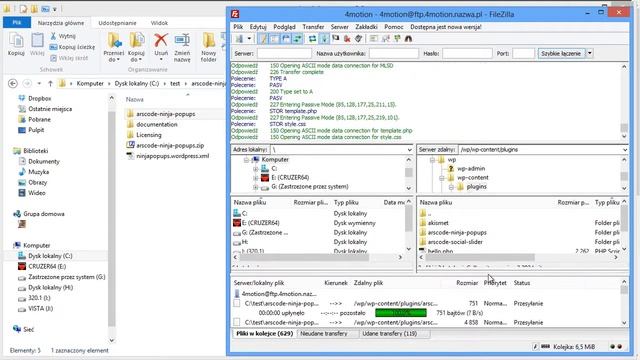Switch to Udane transfery tab
Viewport: 640px width, 360px height.
(x=389, y=333)
